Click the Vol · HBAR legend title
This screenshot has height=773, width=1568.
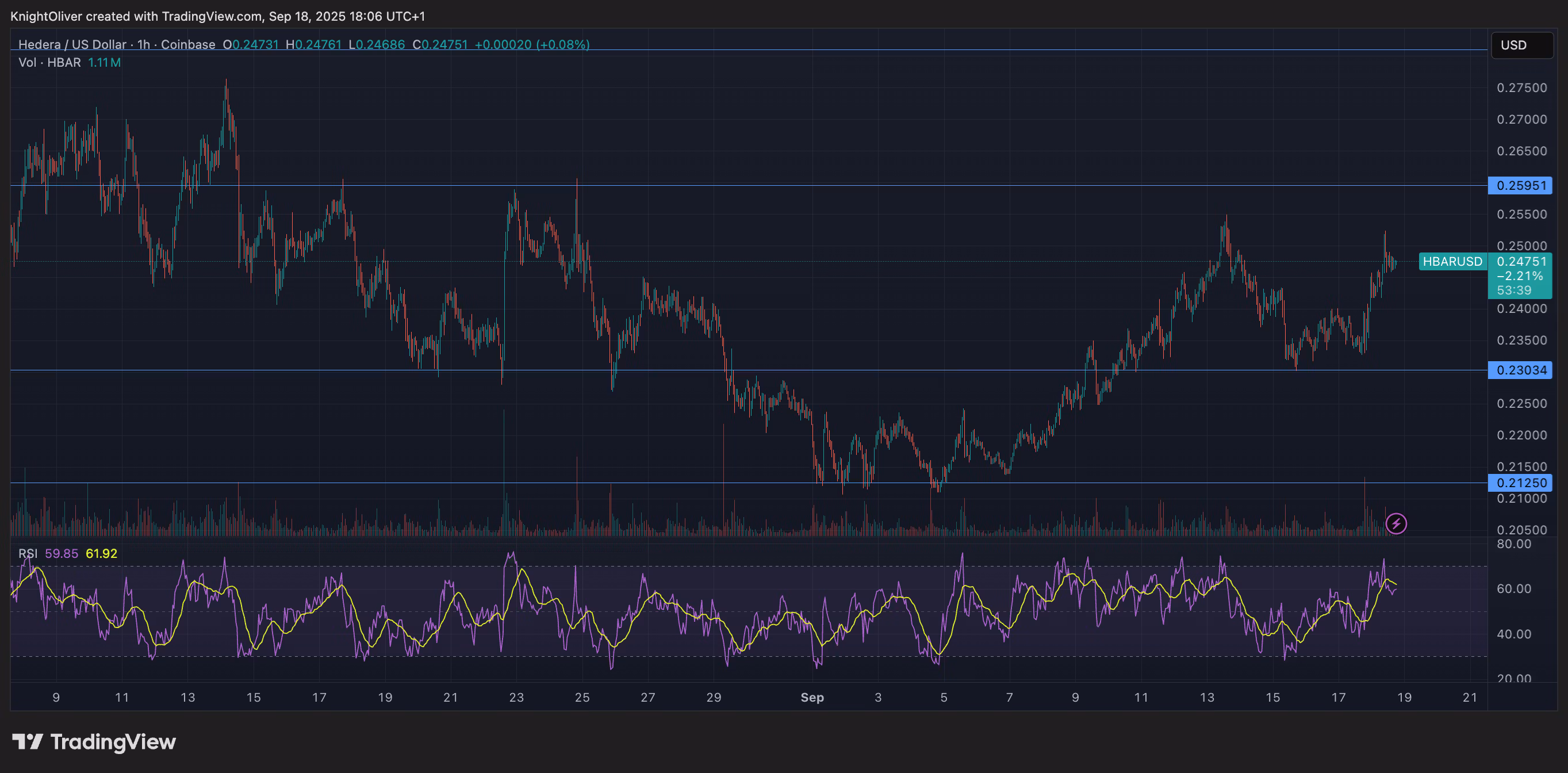[49, 63]
